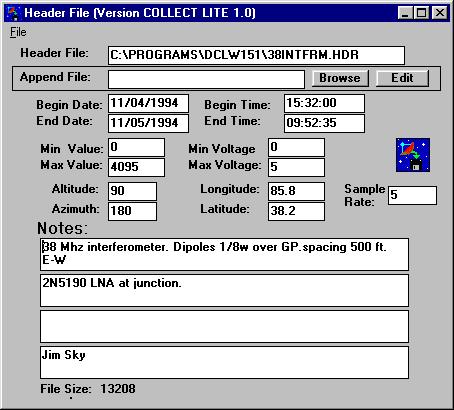Viewport: 454px width, 410px height.
Task: Click the radio telescope save icon
Action: click(x=413, y=155)
